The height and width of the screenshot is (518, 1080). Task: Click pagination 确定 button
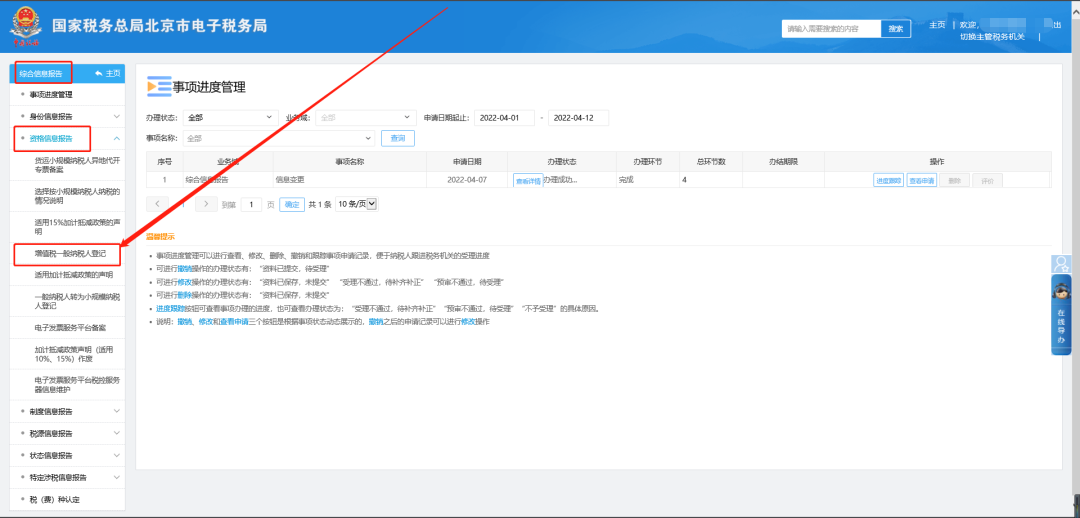tap(292, 204)
